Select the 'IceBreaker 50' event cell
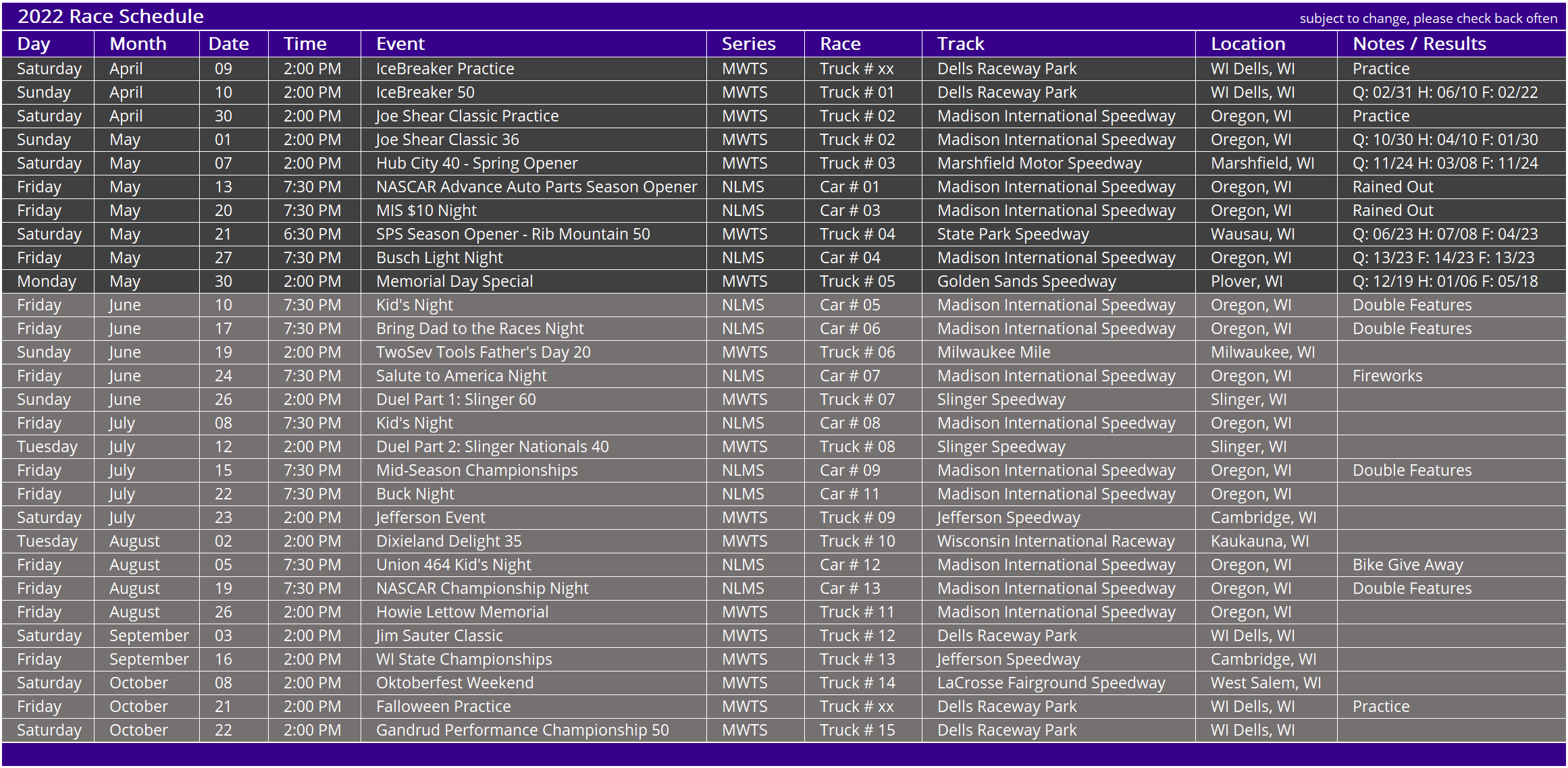 click(425, 92)
